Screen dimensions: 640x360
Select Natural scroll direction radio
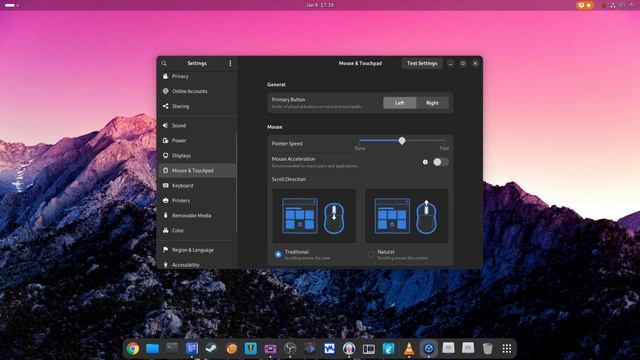click(x=371, y=254)
